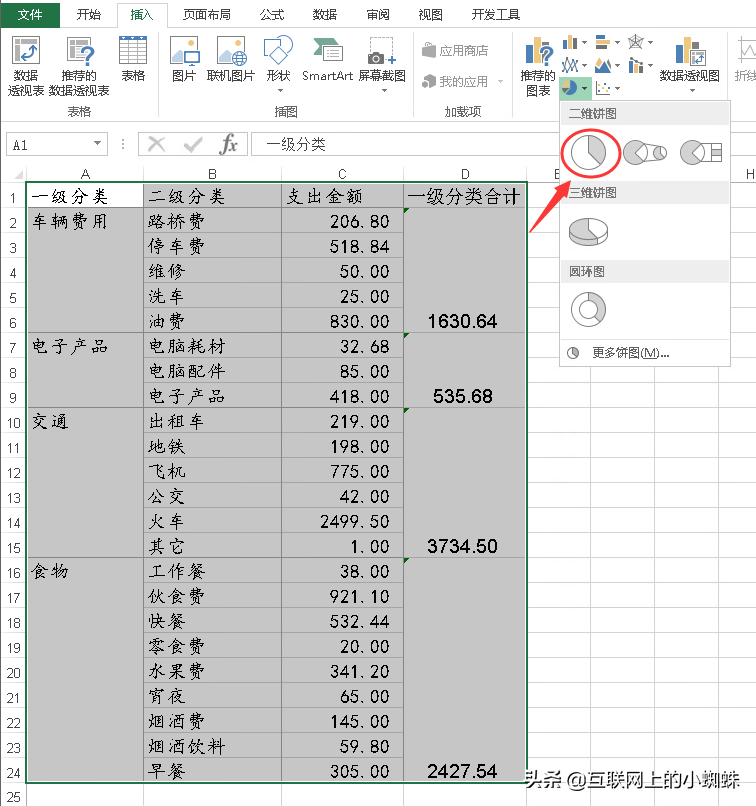Select row 10 header

click(13, 423)
